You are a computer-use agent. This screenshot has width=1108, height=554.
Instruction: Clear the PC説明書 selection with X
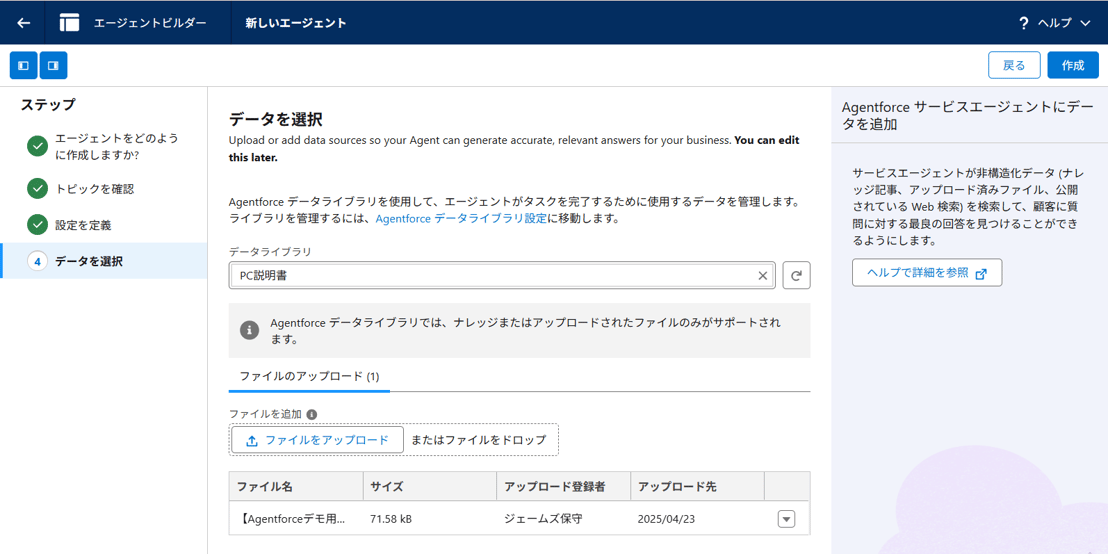click(762, 276)
